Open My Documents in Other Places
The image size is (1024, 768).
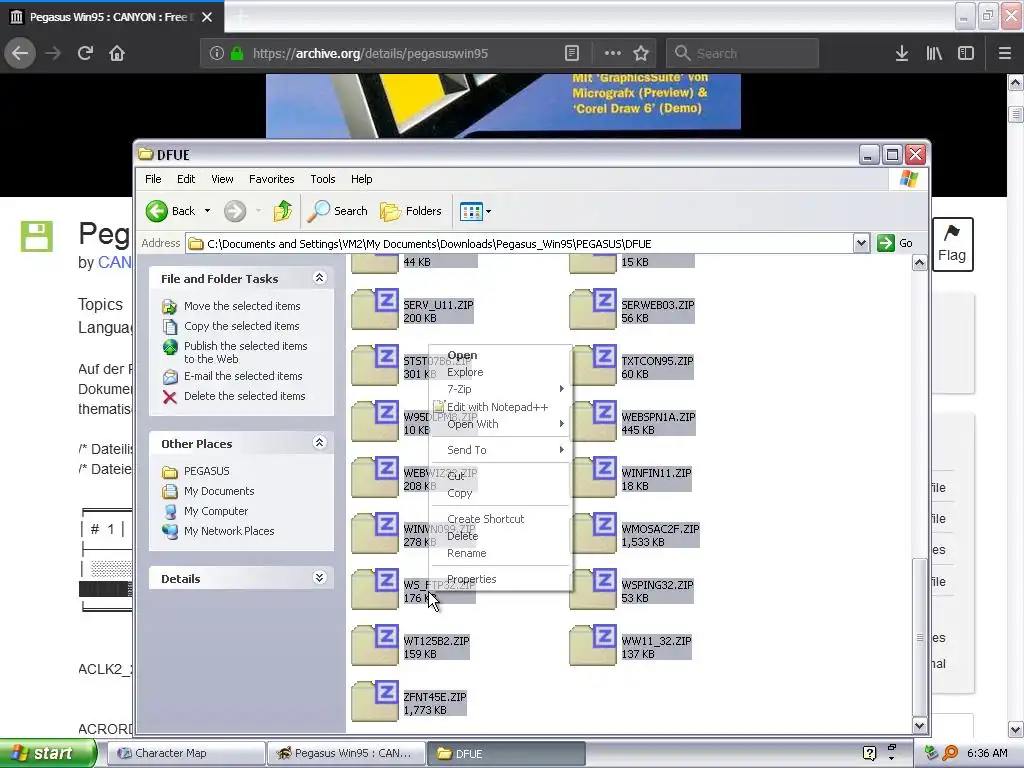point(219,491)
